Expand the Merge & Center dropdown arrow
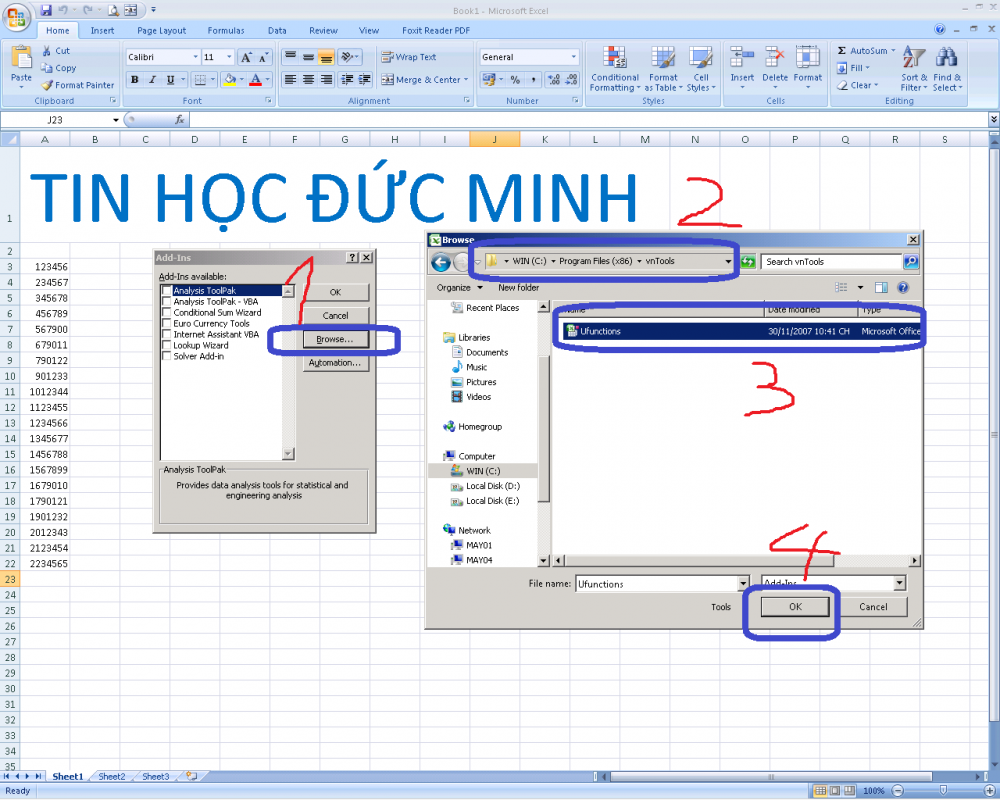The height and width of the screenshot is (800, 1000). (466, 80)
